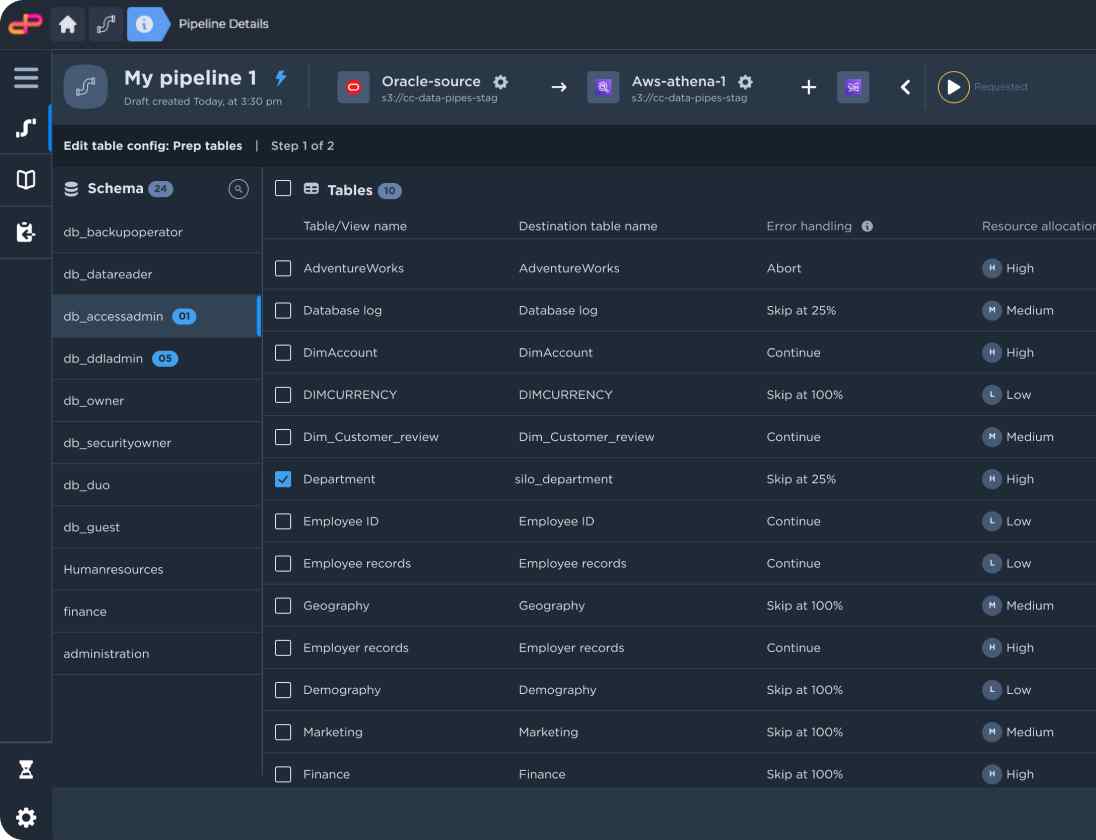Screen dimensions: 1096x840
Task: Click Skip at 25% for Database log
Action: pyautogui.click(x=801, y=310)
